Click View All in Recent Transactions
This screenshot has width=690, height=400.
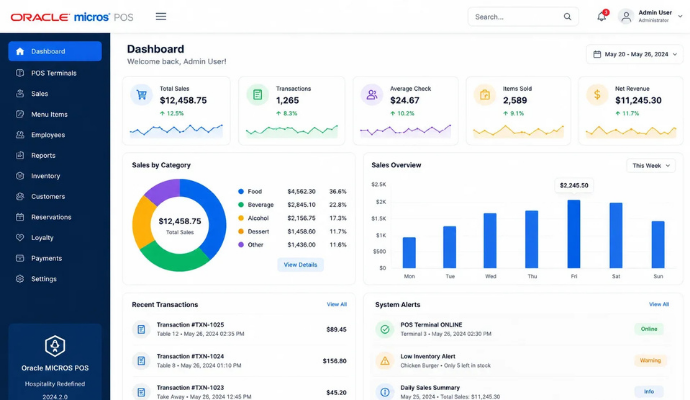click(x=337, y=305)
